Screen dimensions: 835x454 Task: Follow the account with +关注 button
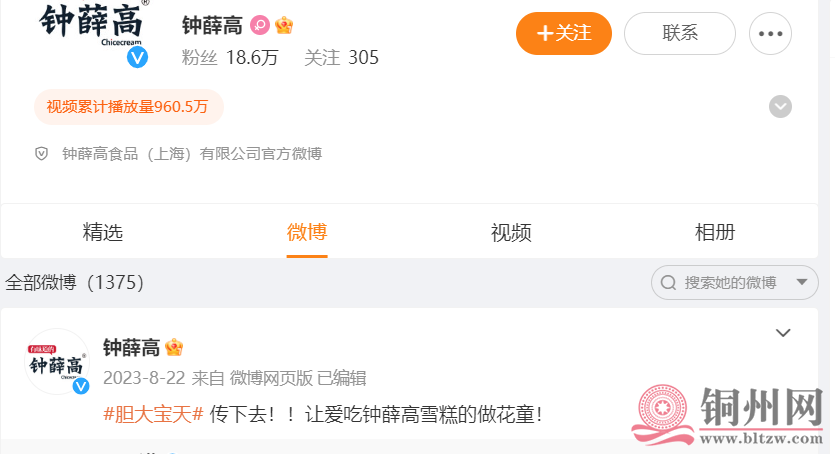[x=564, y=34]
